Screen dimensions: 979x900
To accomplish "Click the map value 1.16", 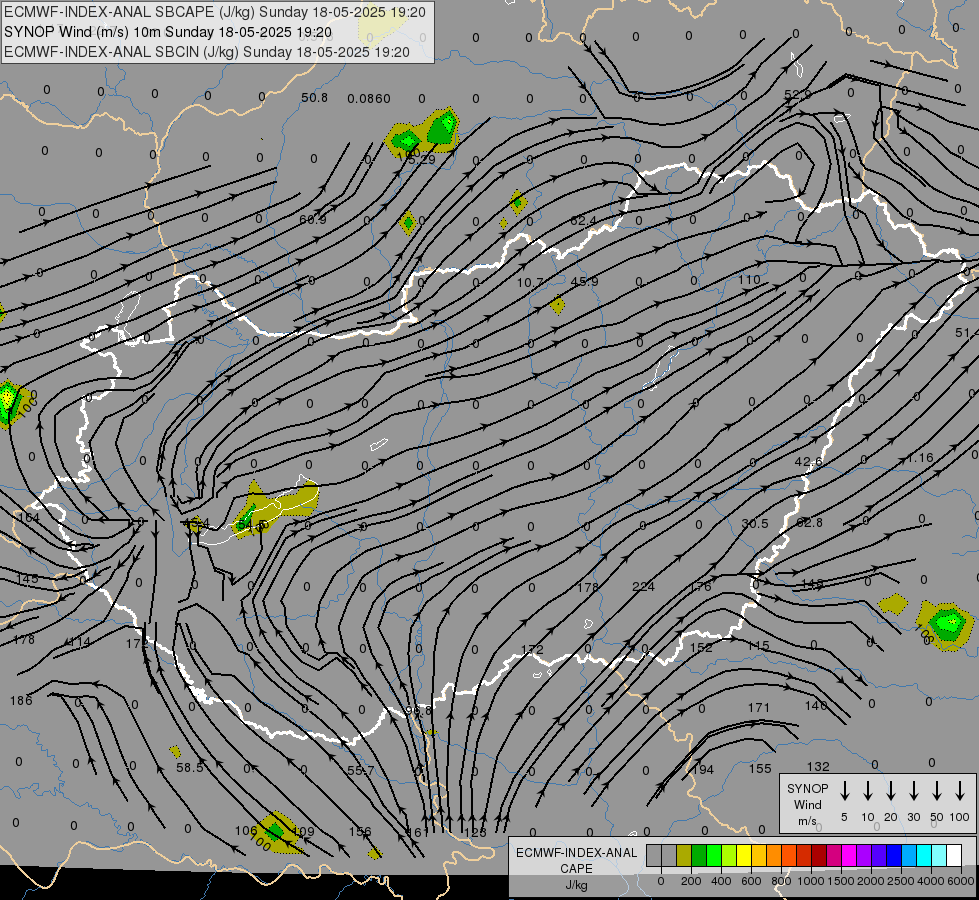I will point(920,458).
